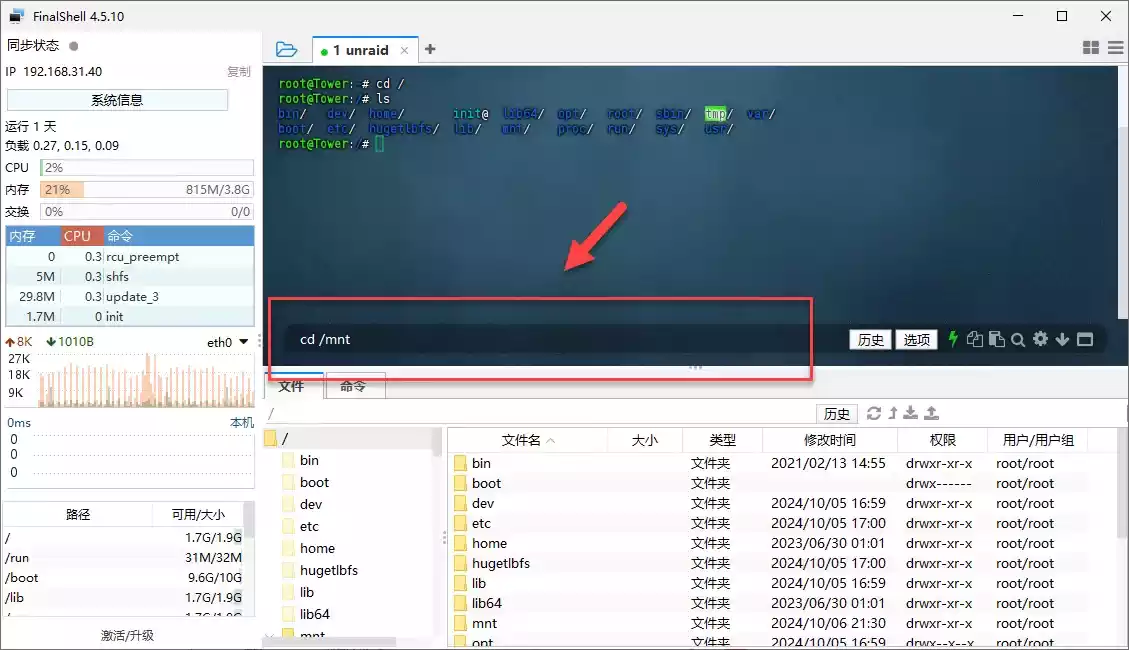Select the rcu_preempt process row
This screenshot has height=650, width=1129.
tap(130, 257)
